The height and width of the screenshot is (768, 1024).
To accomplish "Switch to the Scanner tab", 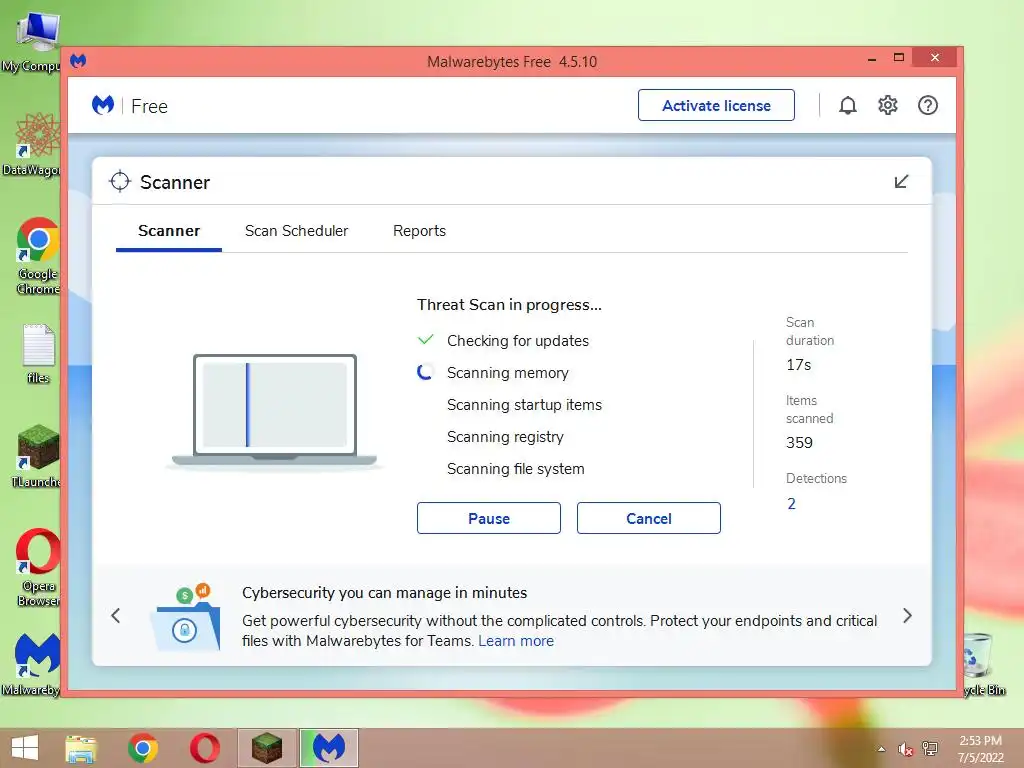I will (x=169, y=231).
